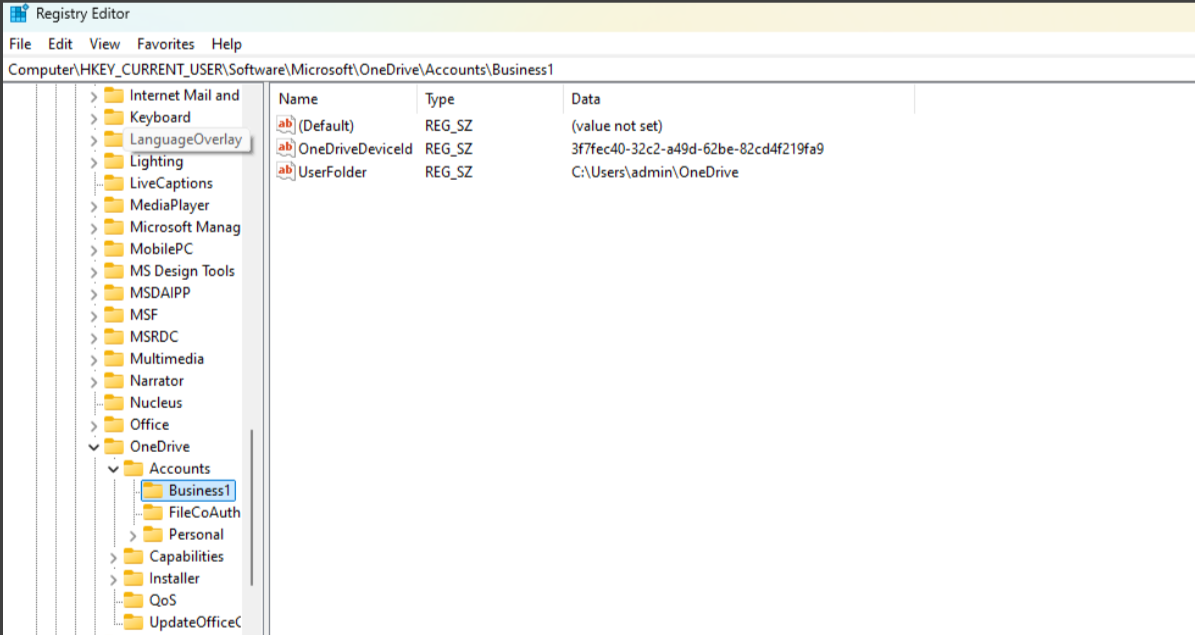
Task: Expand the Internet Mail and key
Action: point(94,96)
